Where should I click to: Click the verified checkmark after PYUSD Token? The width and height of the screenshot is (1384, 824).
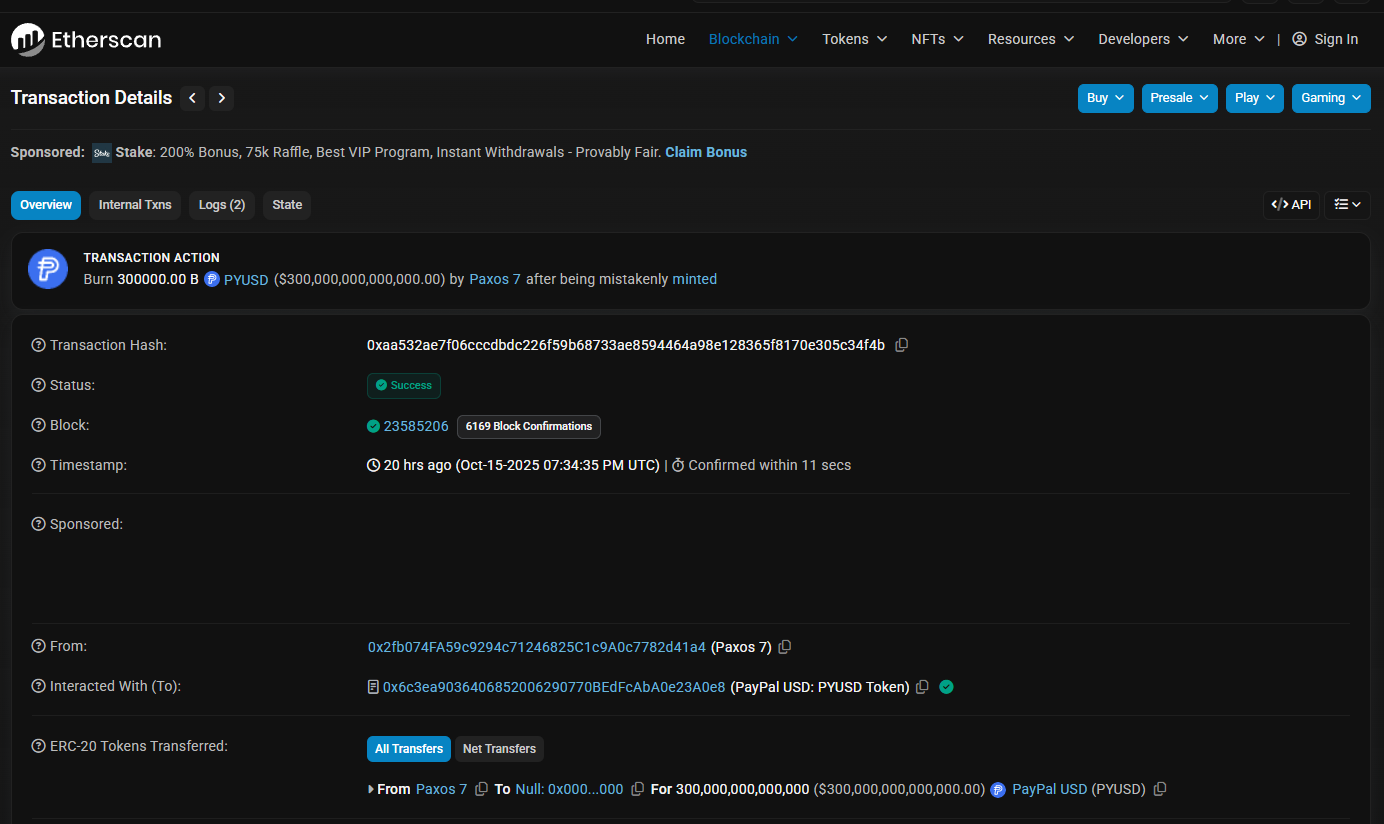tap(946, 687)
